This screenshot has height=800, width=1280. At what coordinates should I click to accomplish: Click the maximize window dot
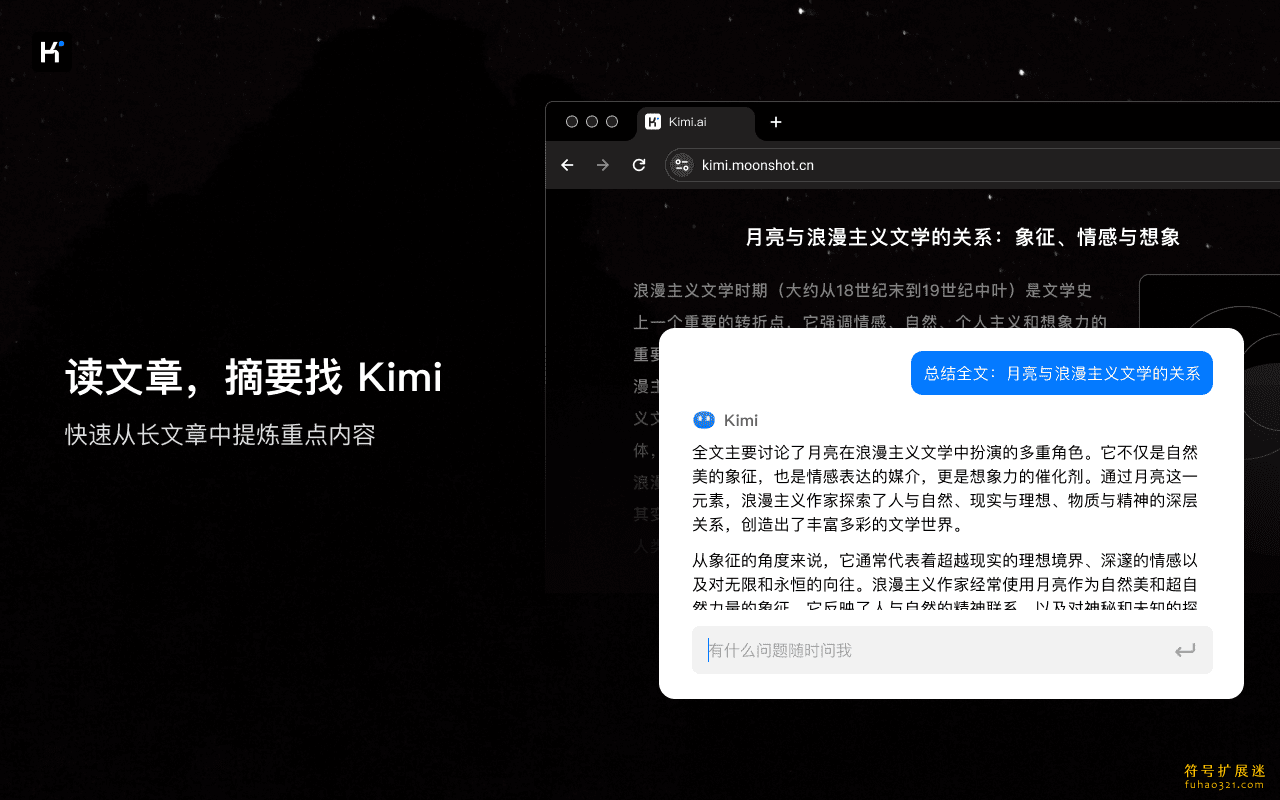click(x=612, y=122)
